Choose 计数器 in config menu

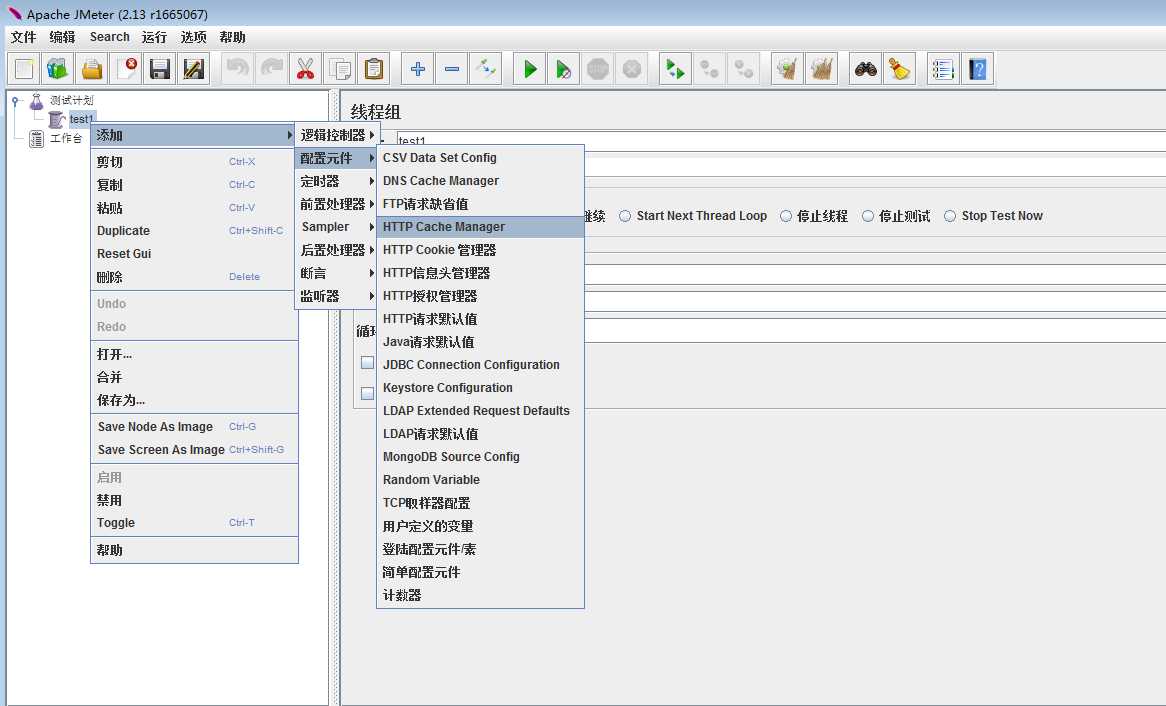point(480,595)
